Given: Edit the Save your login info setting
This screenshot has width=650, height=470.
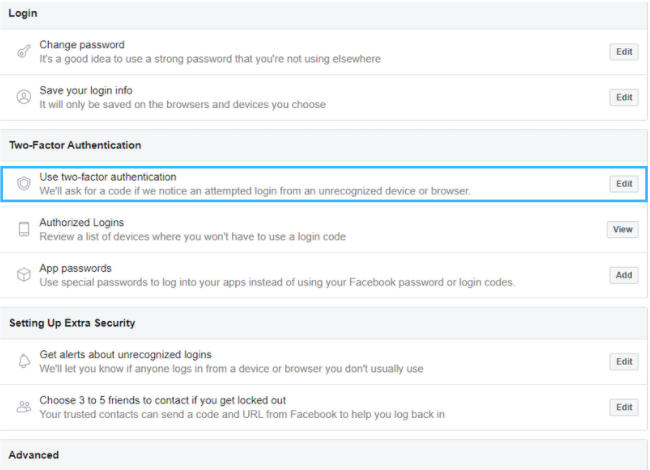Looking at the screenshot, I should pyautogui.click(x=624, y=97).
